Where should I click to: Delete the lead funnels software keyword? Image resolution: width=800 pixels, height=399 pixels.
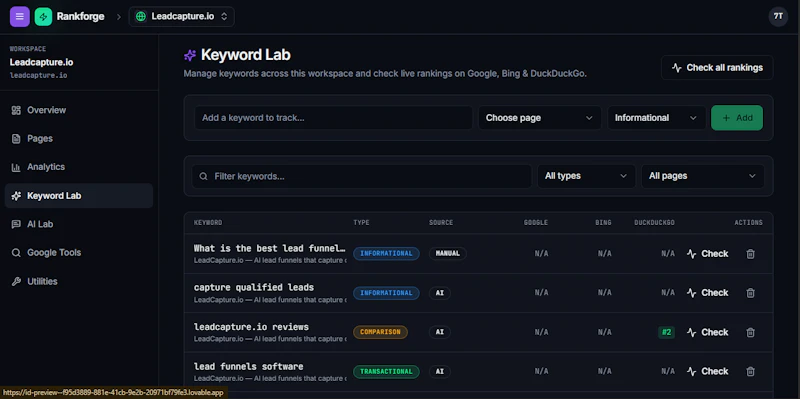(x=750, y=371)
